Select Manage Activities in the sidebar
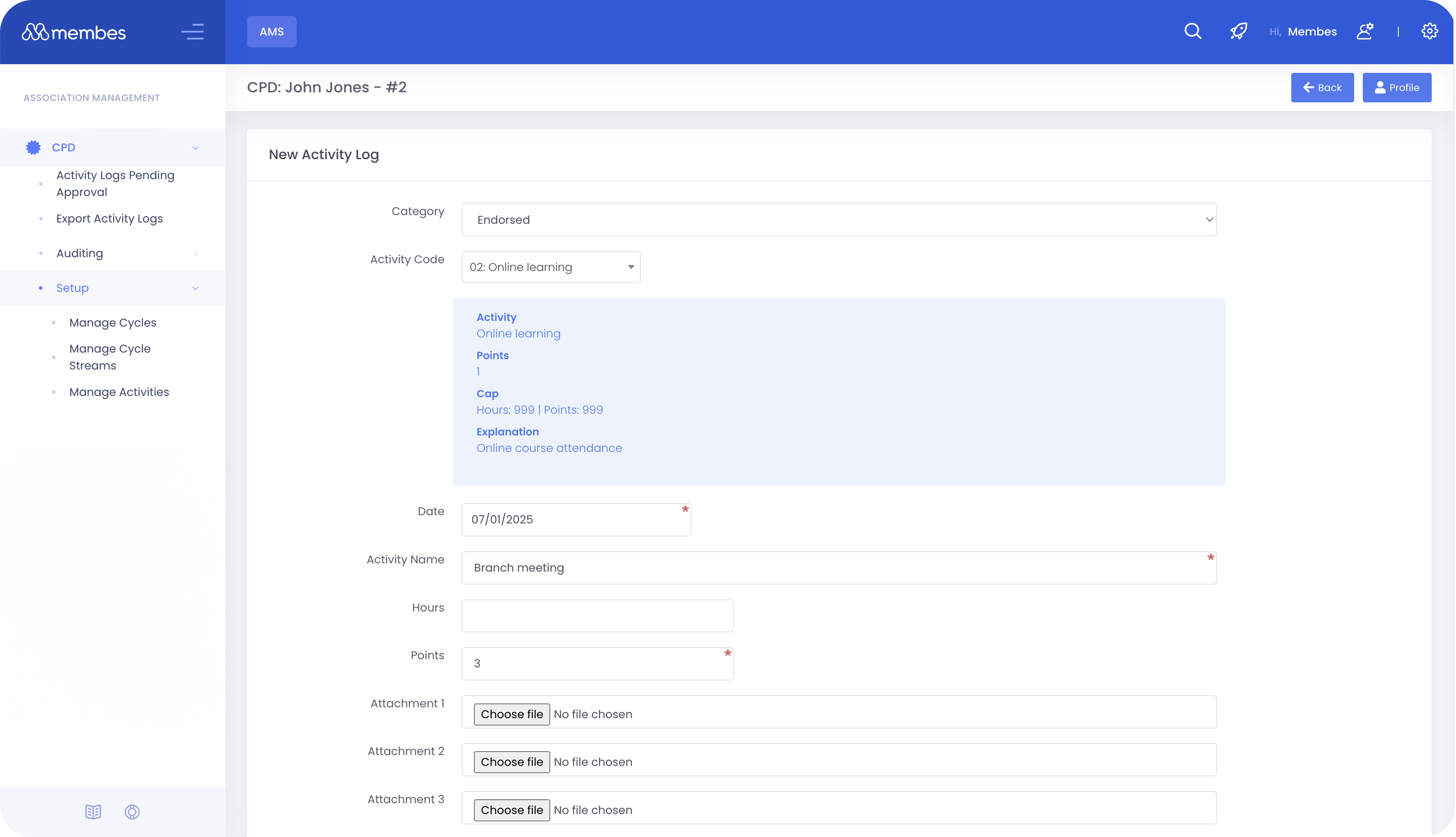The image size is (1456, 837). pyautogui.click(x=119, y=392)
